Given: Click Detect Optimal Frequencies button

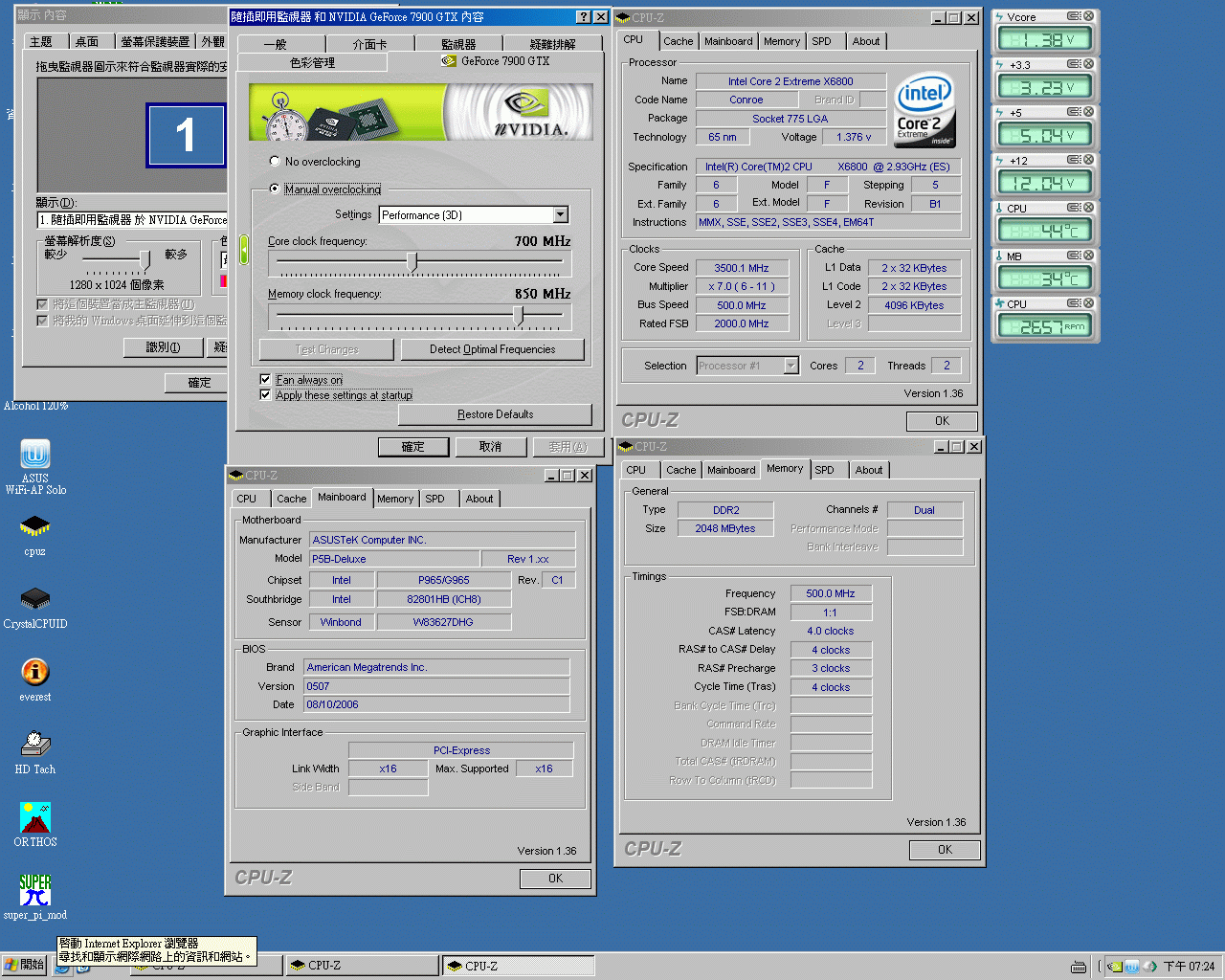Looking at the screenshot, I should (x=492, y=349).
